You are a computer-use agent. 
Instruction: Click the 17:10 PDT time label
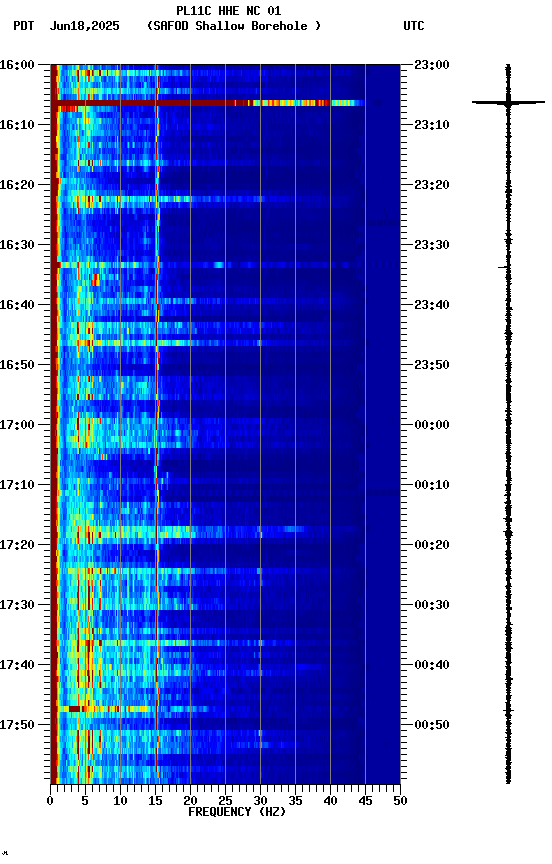17,485
